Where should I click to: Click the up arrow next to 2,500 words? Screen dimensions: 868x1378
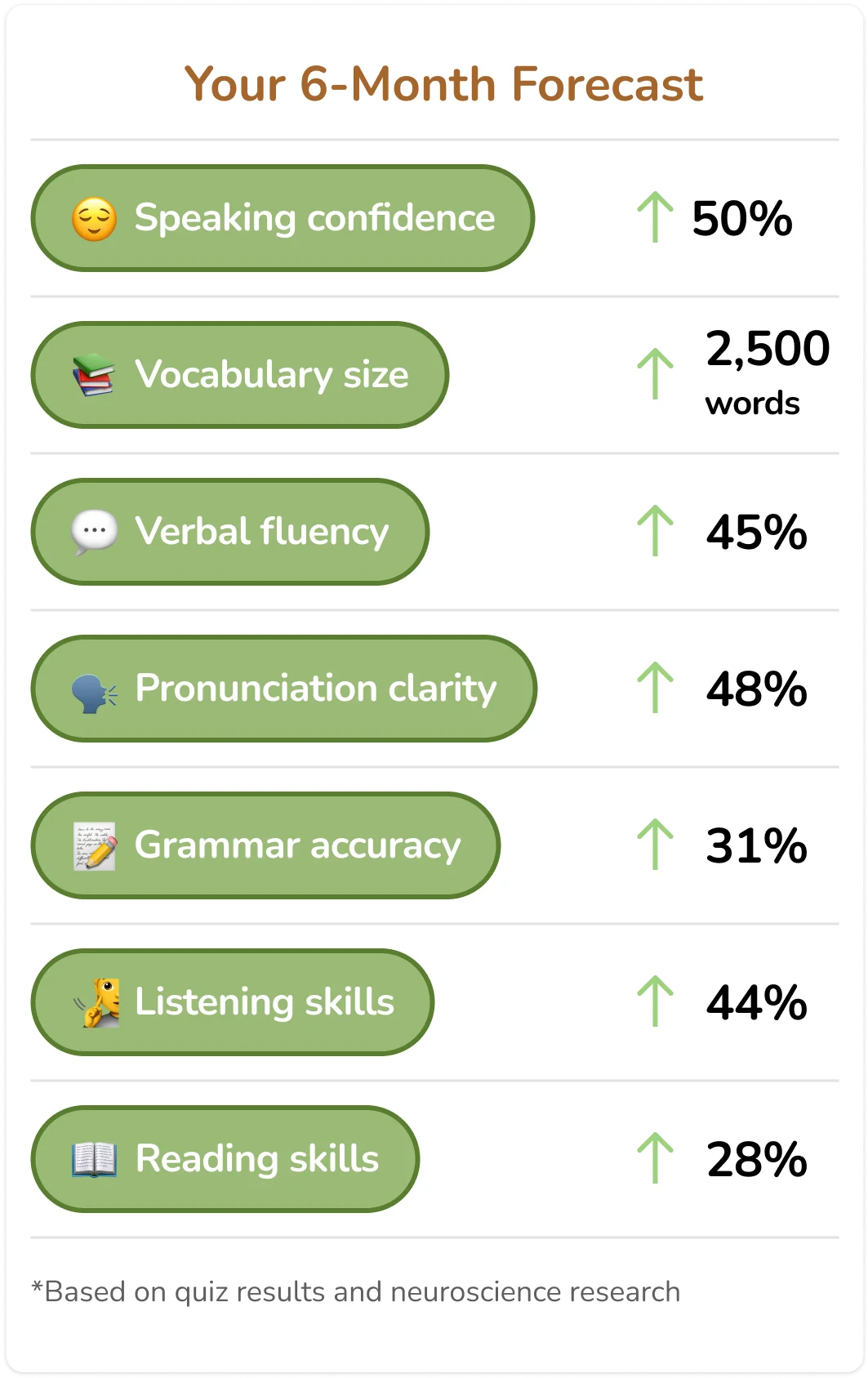[655, 374]
